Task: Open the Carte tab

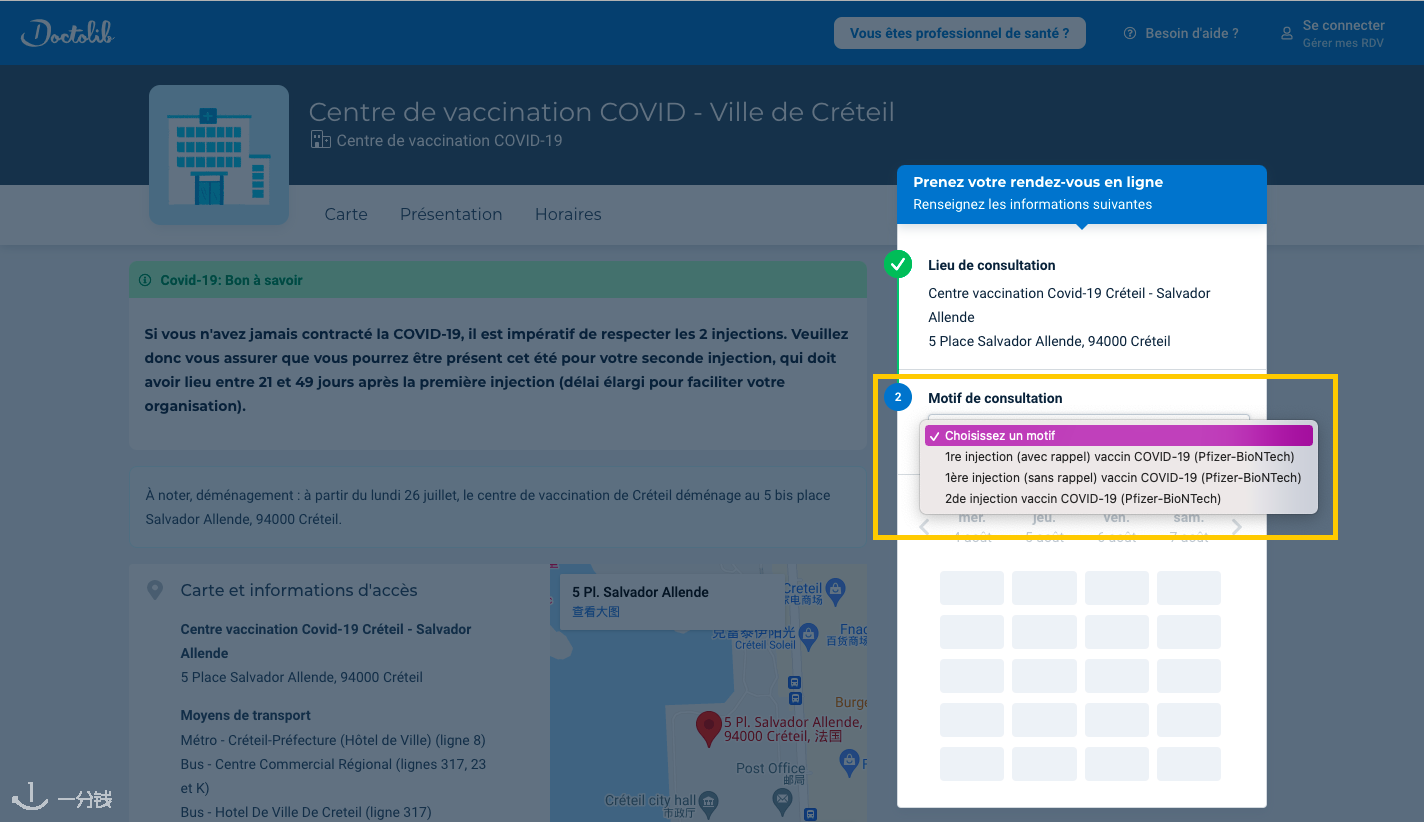Action: pos(346,214)
